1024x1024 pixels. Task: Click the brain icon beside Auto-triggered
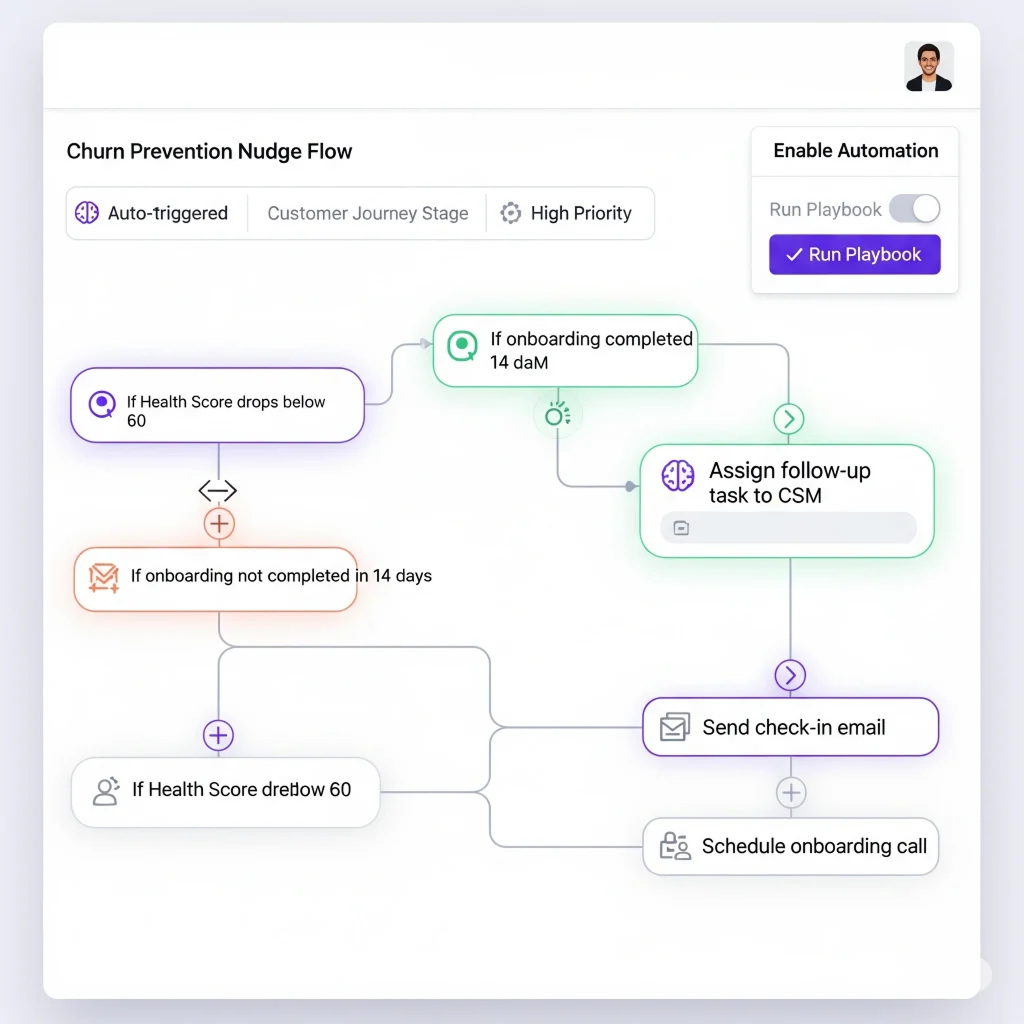click(x=87, y=213)
